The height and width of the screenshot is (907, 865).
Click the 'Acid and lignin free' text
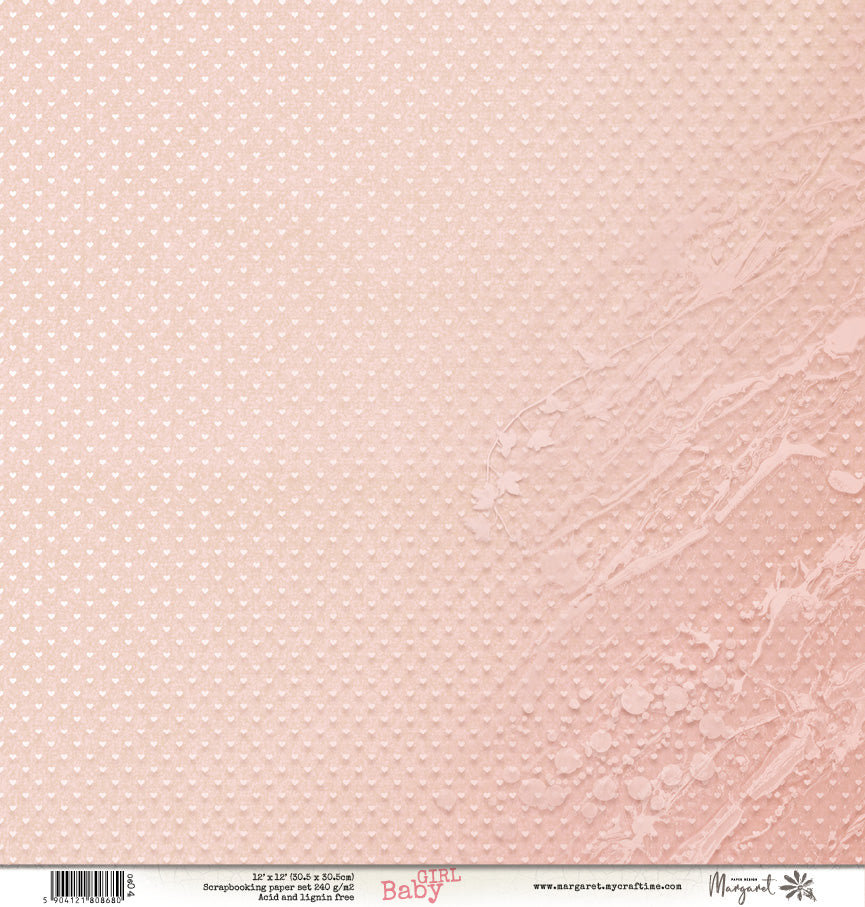pos(279,896)
